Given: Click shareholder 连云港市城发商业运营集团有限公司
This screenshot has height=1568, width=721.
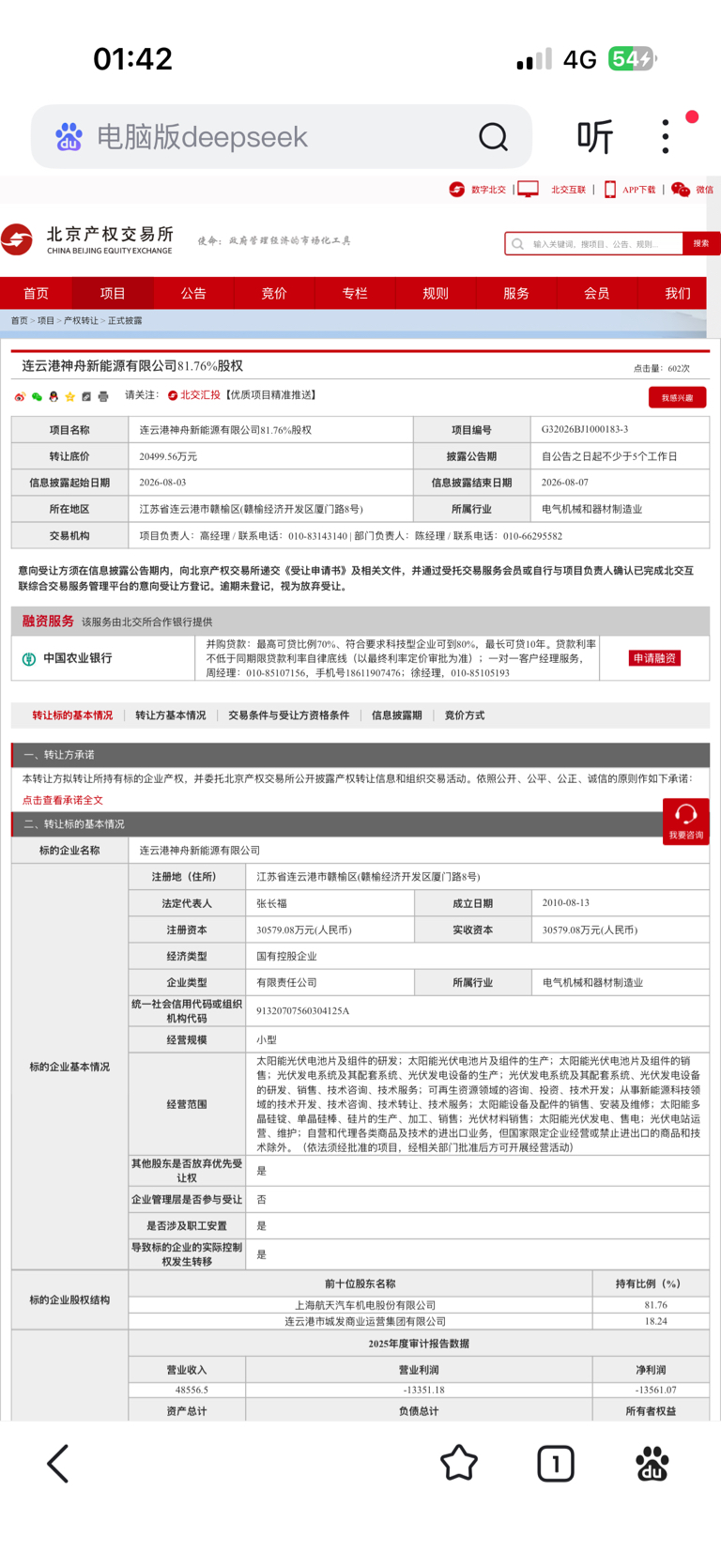Looking at the screenshot, I should pyautogui.click(x=365, y=1321).
